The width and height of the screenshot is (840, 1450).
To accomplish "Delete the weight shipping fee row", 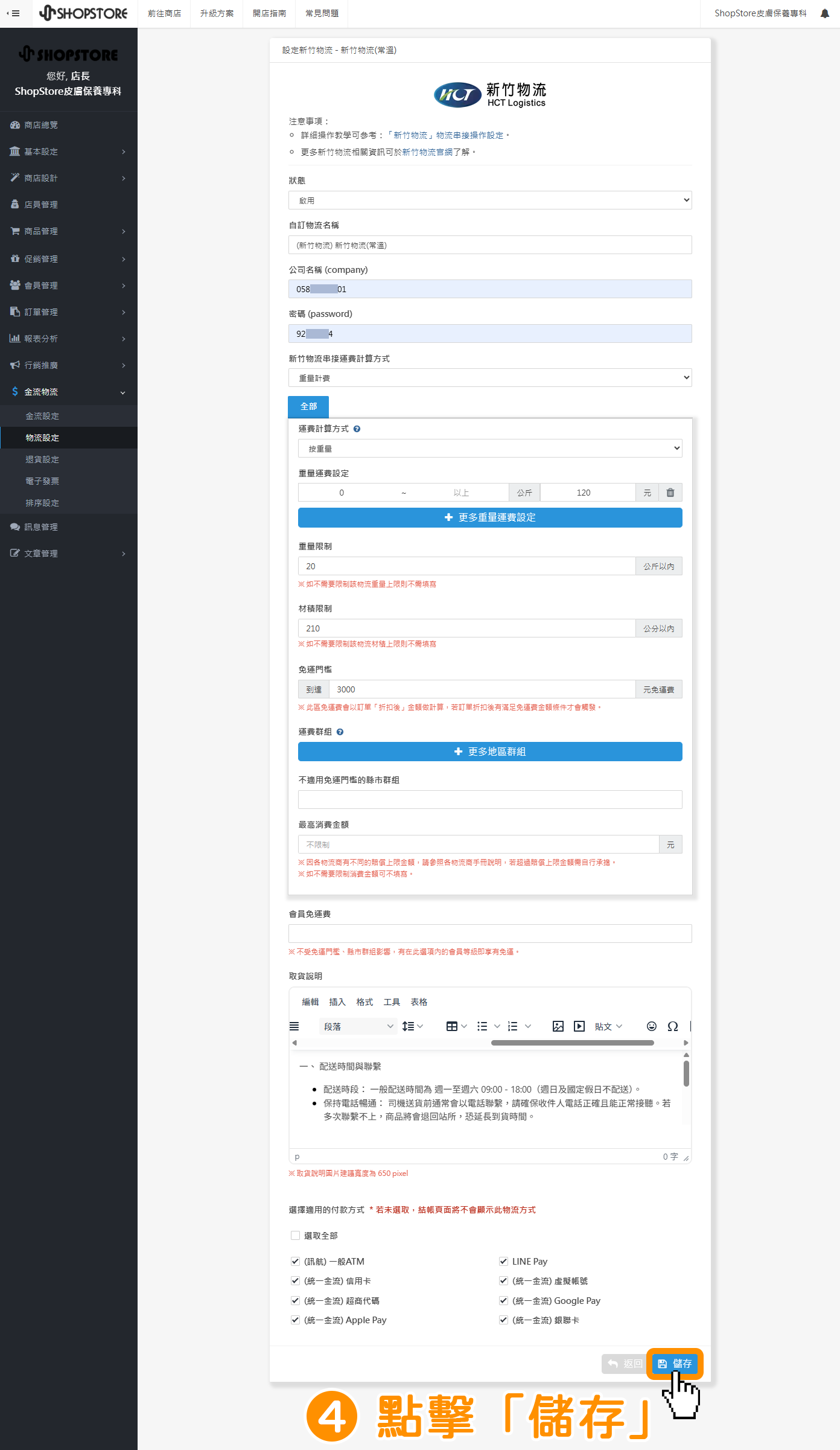I will click(x=670, y=493).
